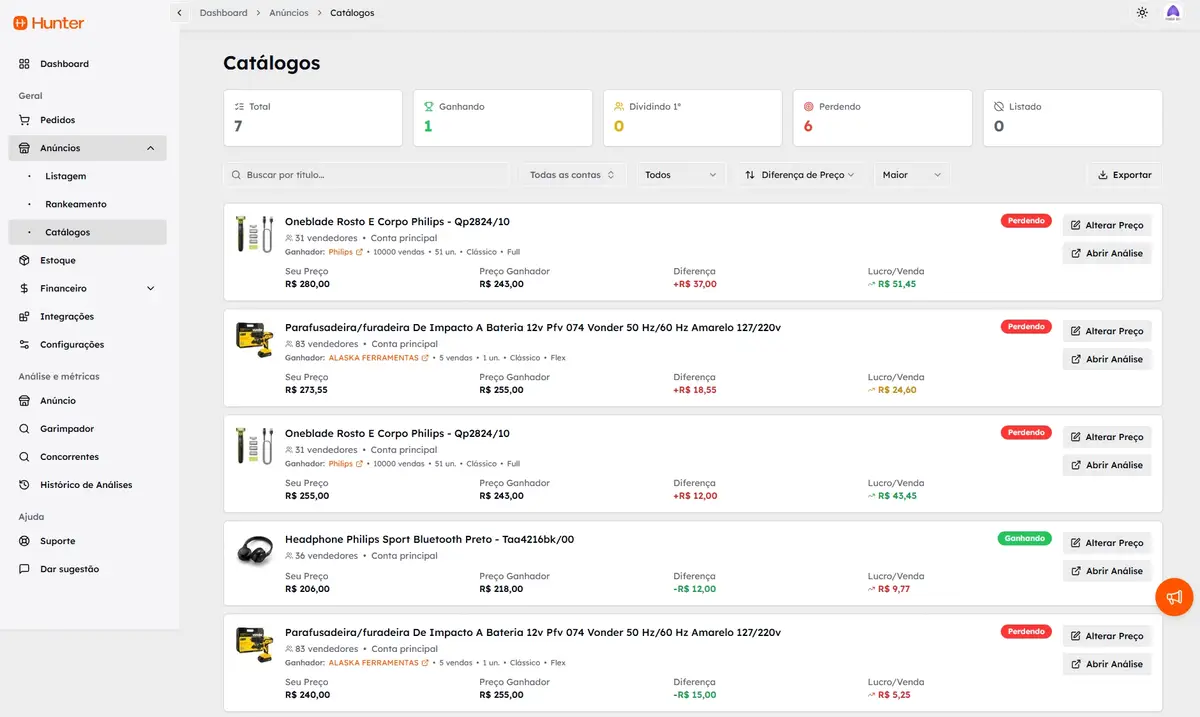Open the Diferença de Preço sort dropdown
This screenshot has width=1200, height=717.
(799, 175)
